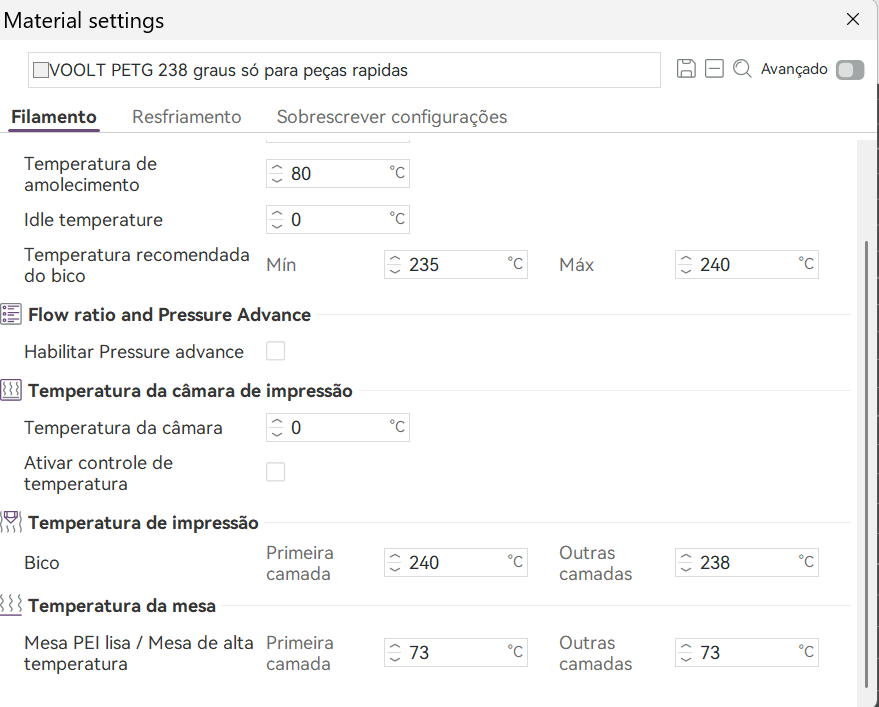Click stepper arrows for Bico Outras camadas
The width and height of the screenshot is (879, 707).
[x=686, y=562]
